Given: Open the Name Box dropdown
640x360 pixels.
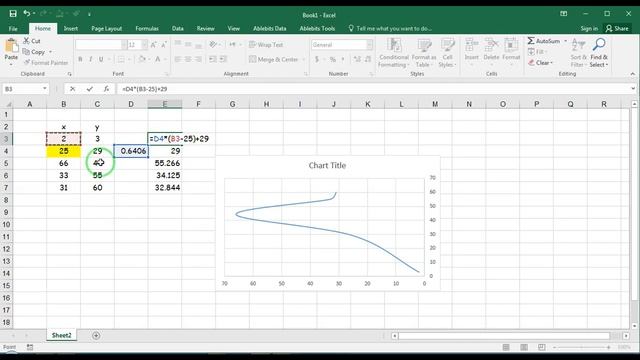Looking at the screenshot, I should tap(44, 89).
